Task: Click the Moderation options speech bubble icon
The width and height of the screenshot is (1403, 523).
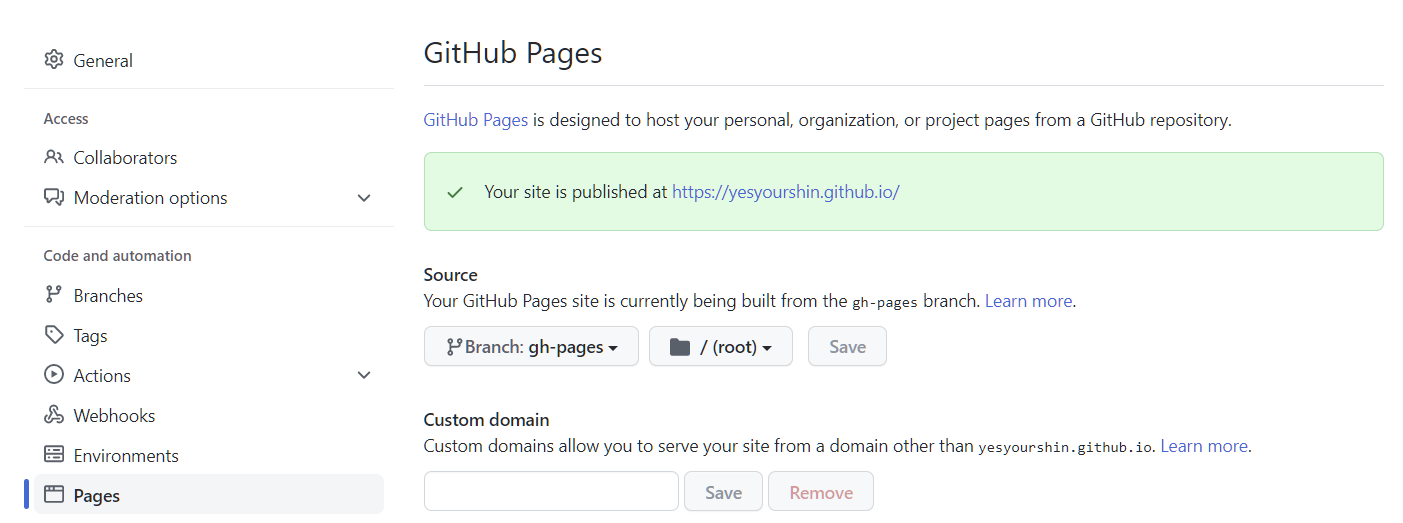Action: point(54,197)
